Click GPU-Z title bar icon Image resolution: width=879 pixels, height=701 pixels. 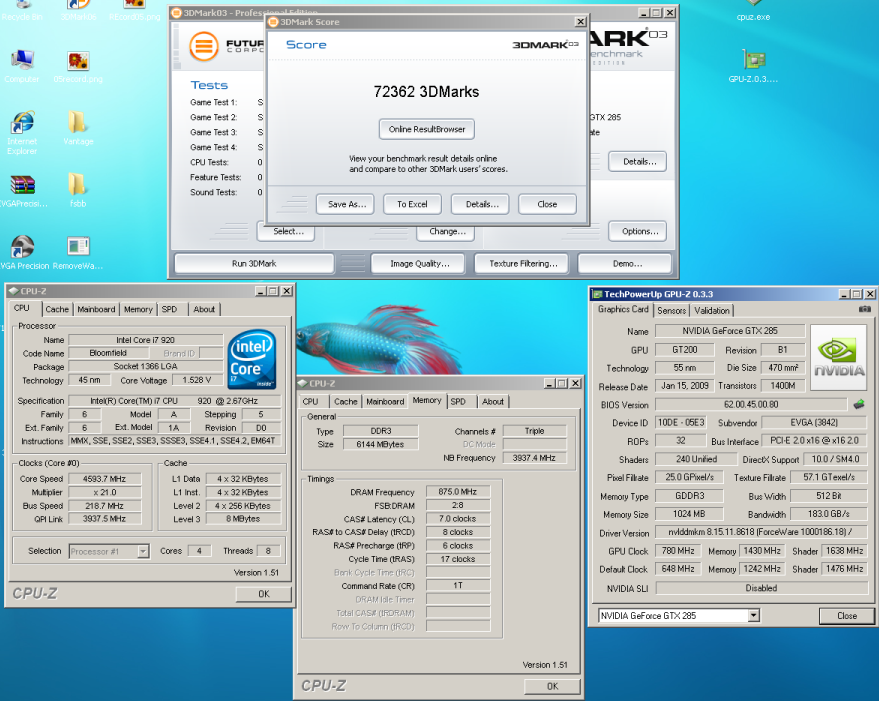tap(598, 294)
